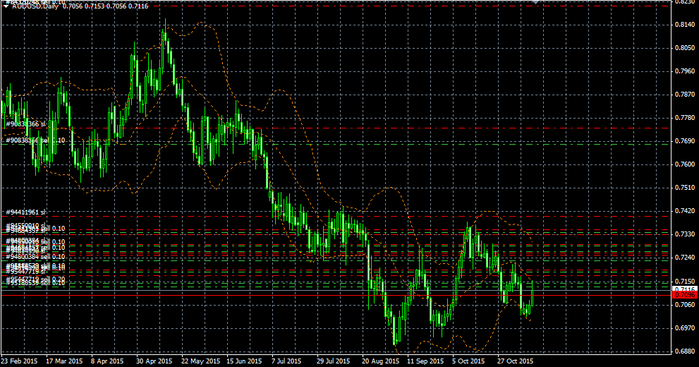Click the 0.7330 price scale value

point(685,234)
